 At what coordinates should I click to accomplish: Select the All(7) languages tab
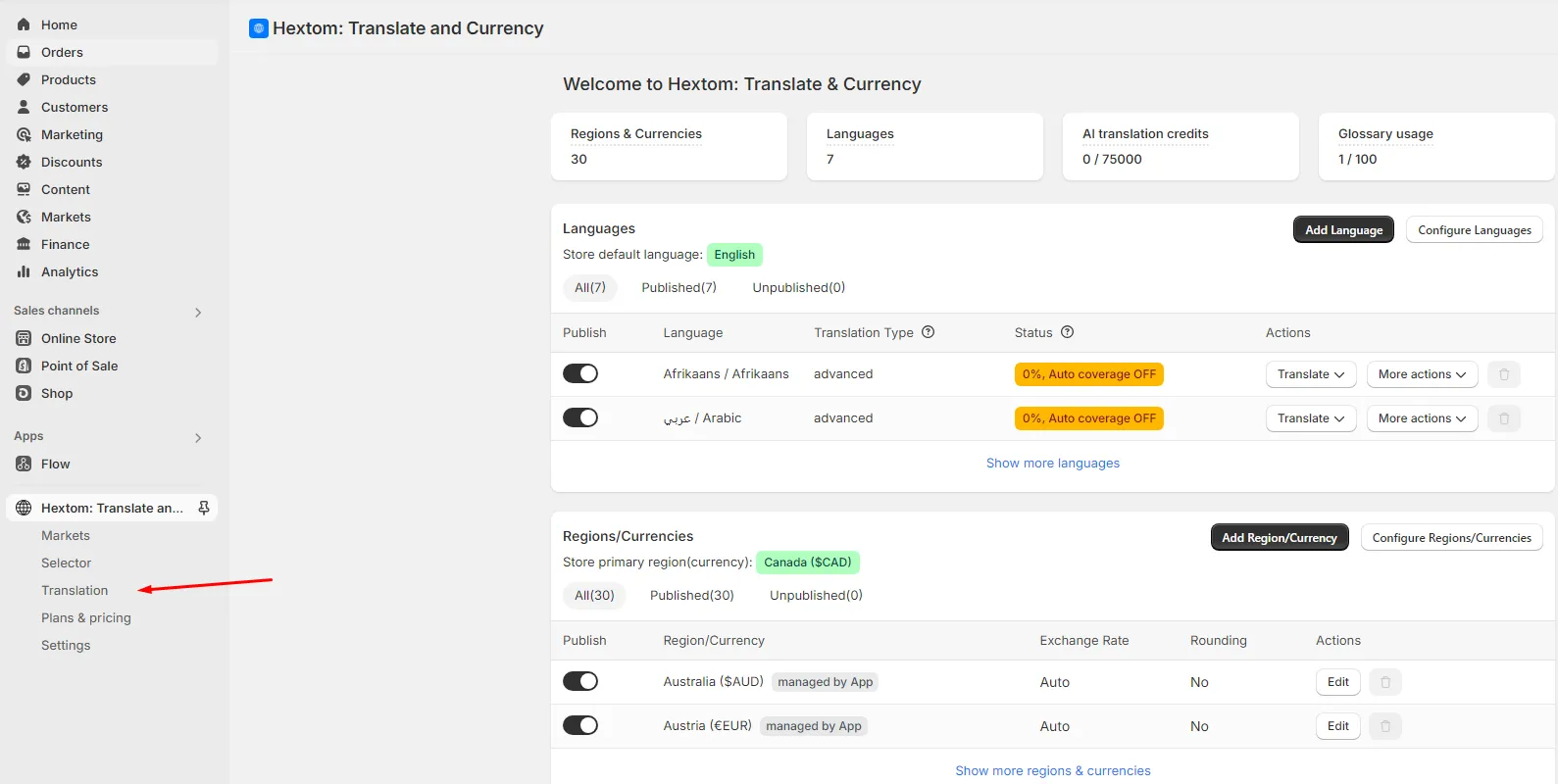590,288
